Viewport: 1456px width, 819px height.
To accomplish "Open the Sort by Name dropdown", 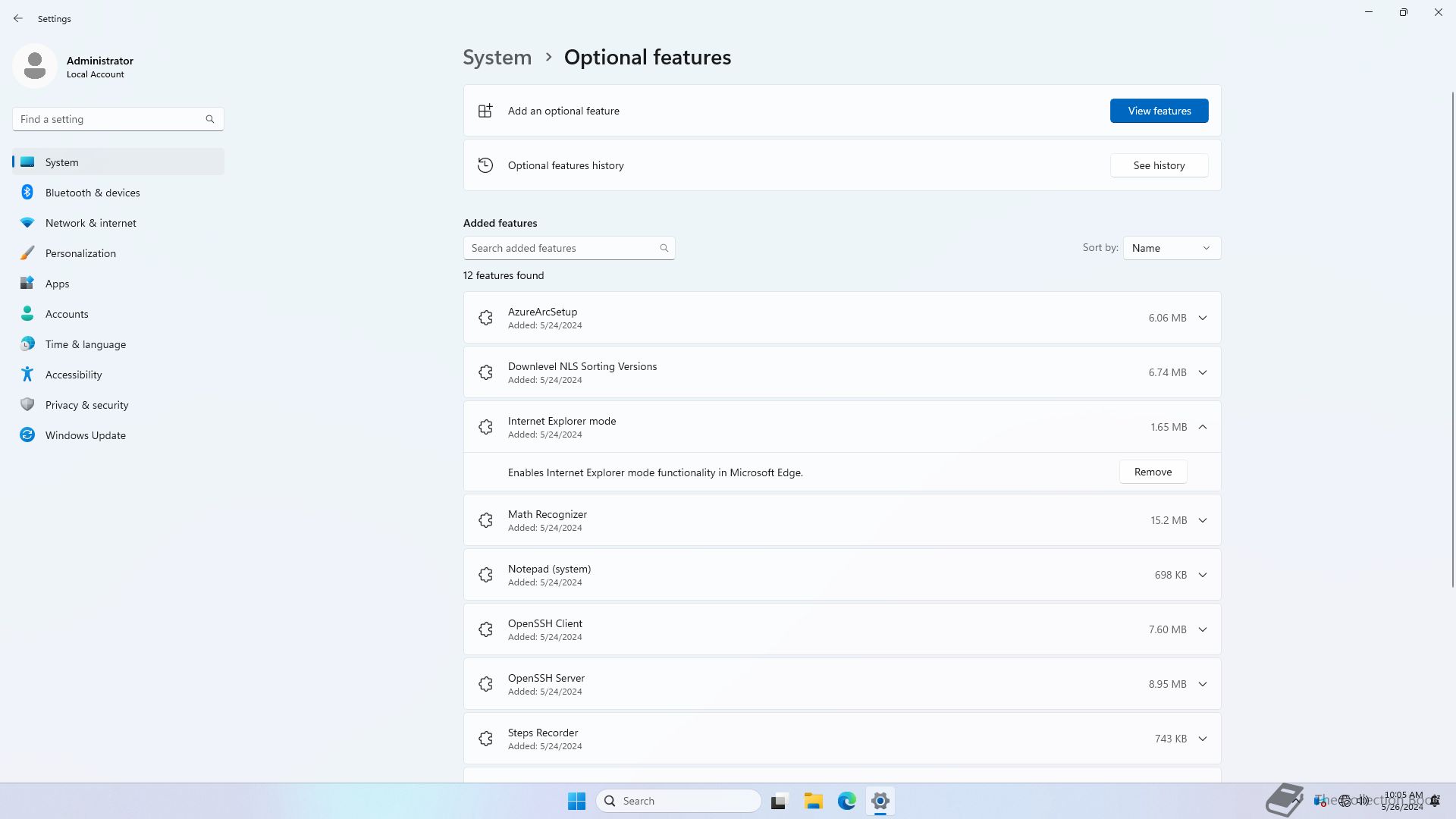I will [x=1171, y=248].
